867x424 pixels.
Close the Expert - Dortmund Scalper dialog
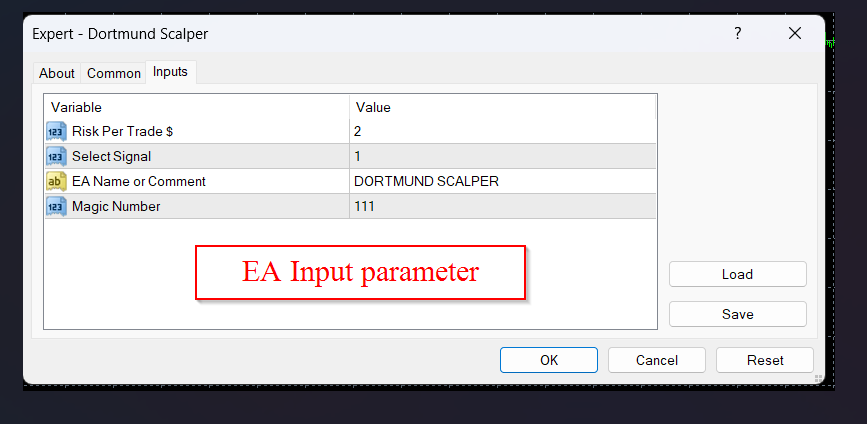click(x=795, y=34)
